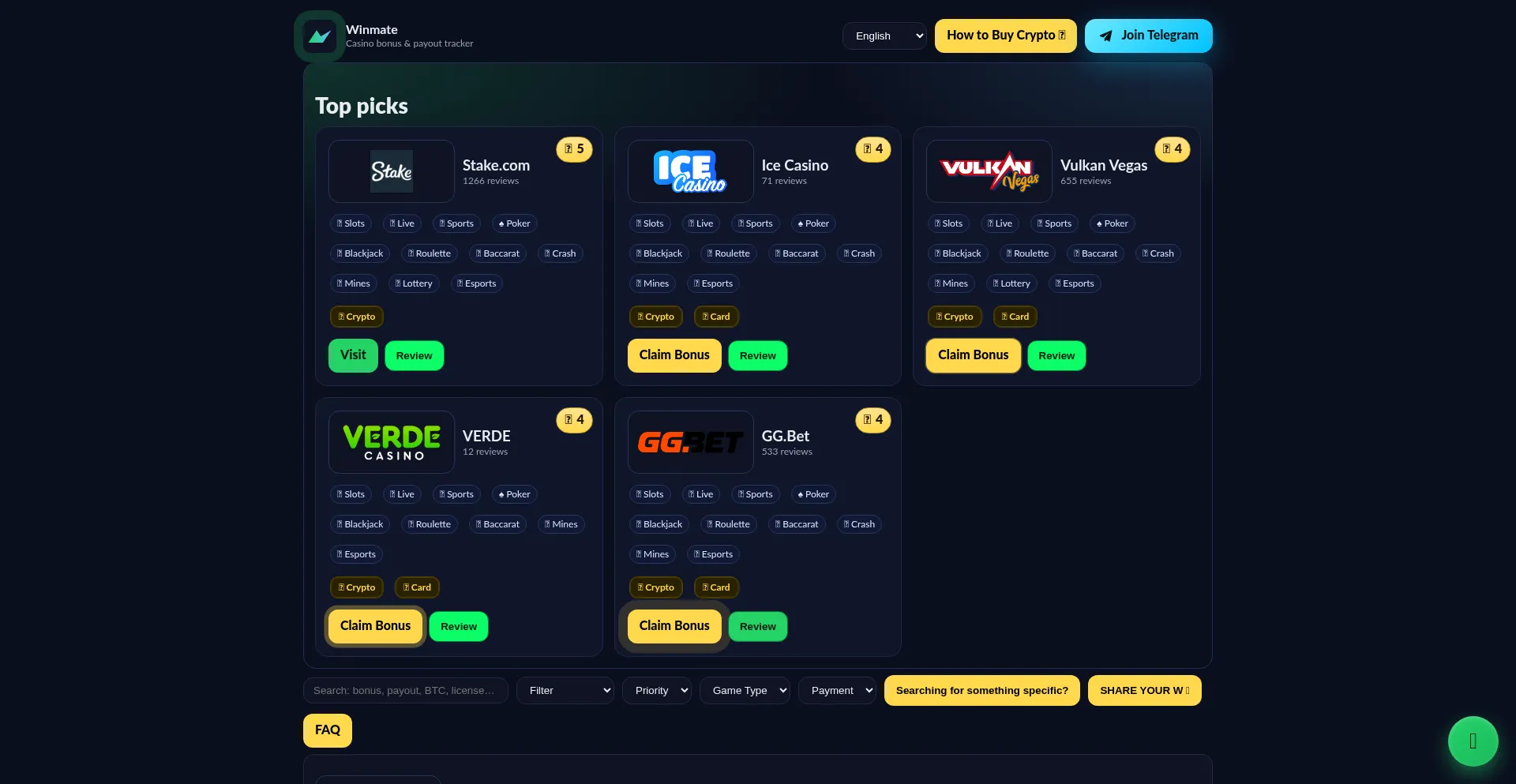The width and height of the screenshot is (1516, 784).
Task: Open the Vulkan Vegas logo thumbnail
Action: coord(989,171)
